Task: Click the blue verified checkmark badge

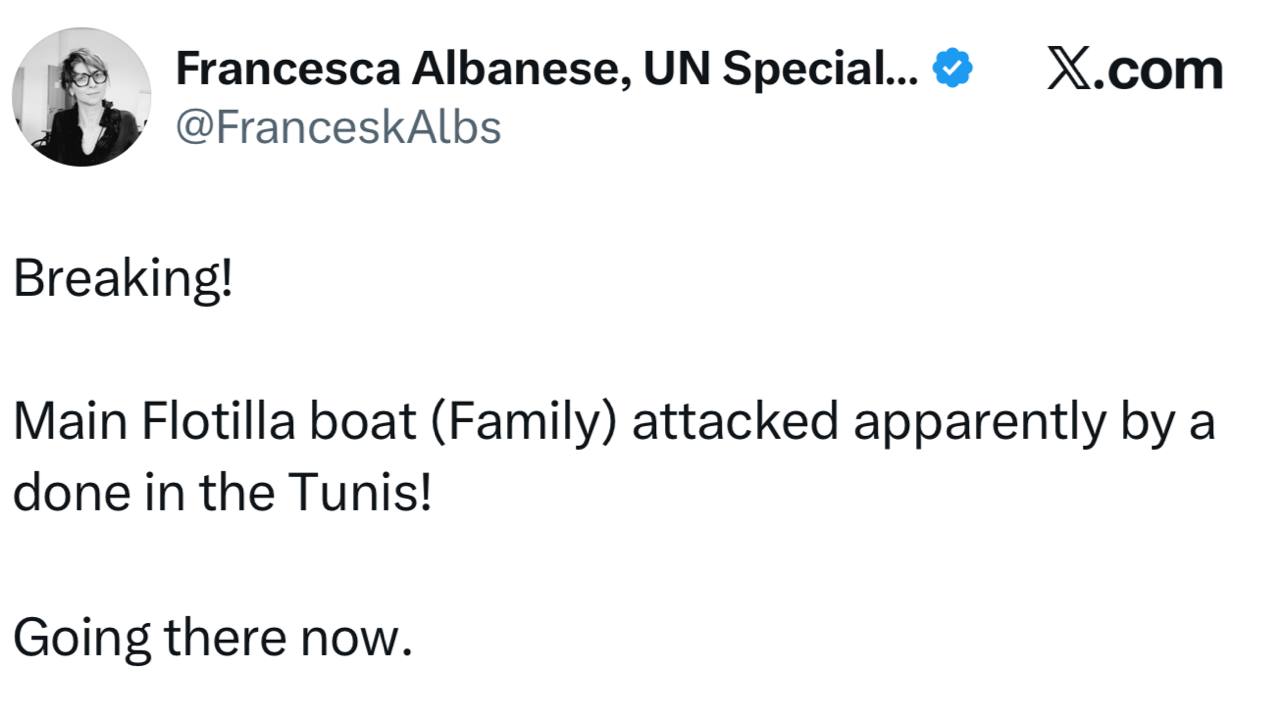Action: point(952,70)
